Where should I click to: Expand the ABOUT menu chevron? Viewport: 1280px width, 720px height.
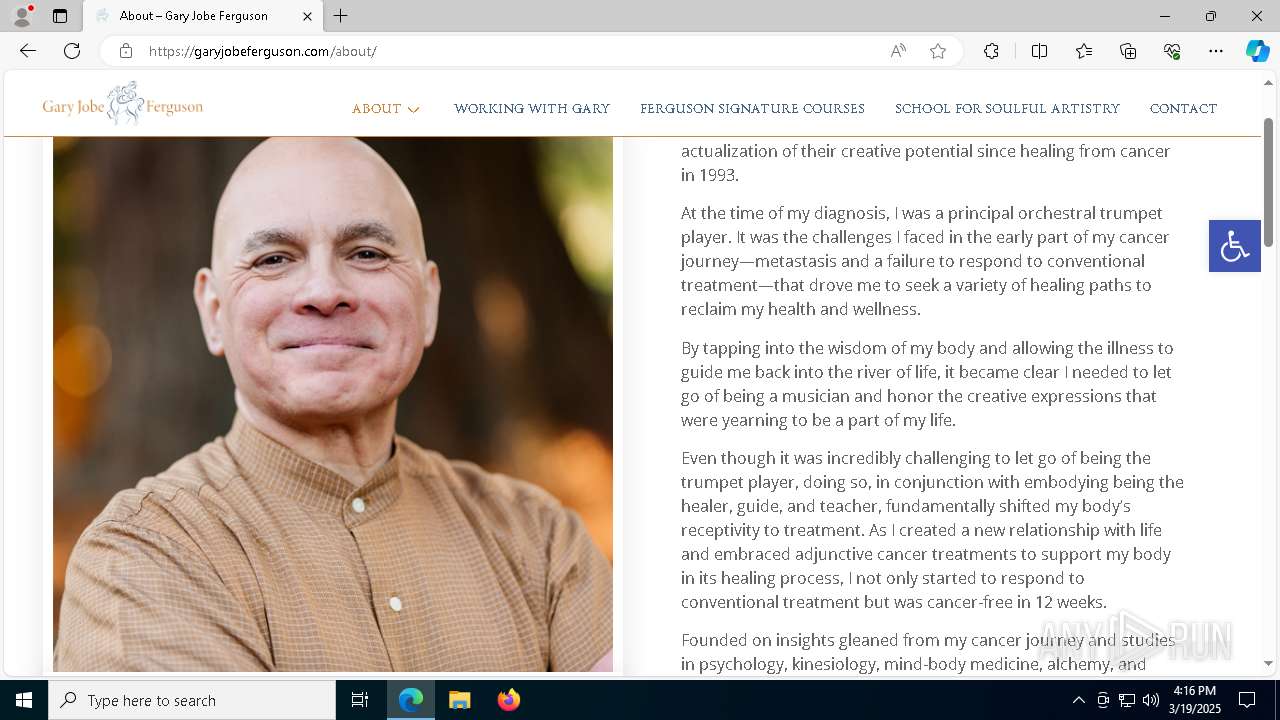pos(414,110)
